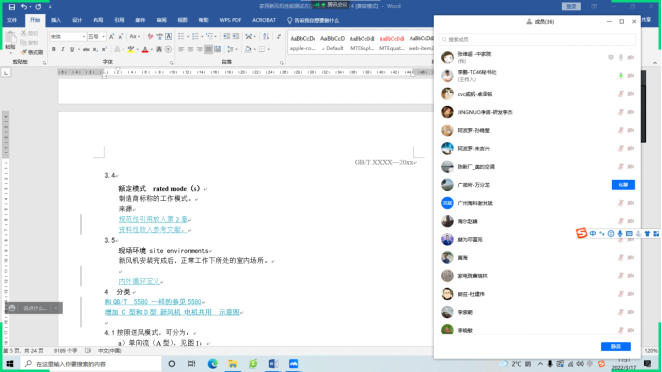
Task: Expand the font color dropdown arrow
Action: point(152,50)
